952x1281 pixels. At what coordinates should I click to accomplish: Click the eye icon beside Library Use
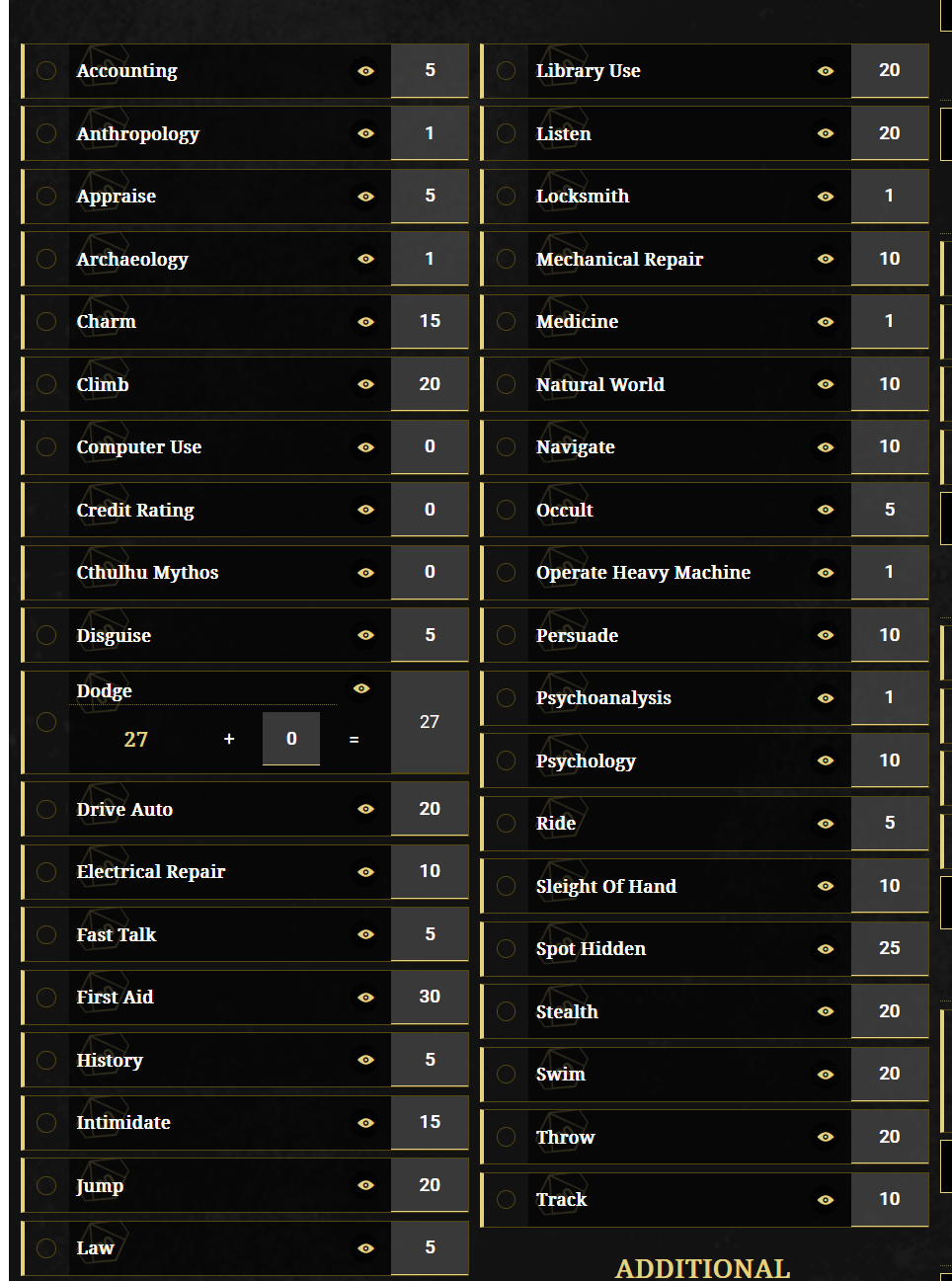826,71
